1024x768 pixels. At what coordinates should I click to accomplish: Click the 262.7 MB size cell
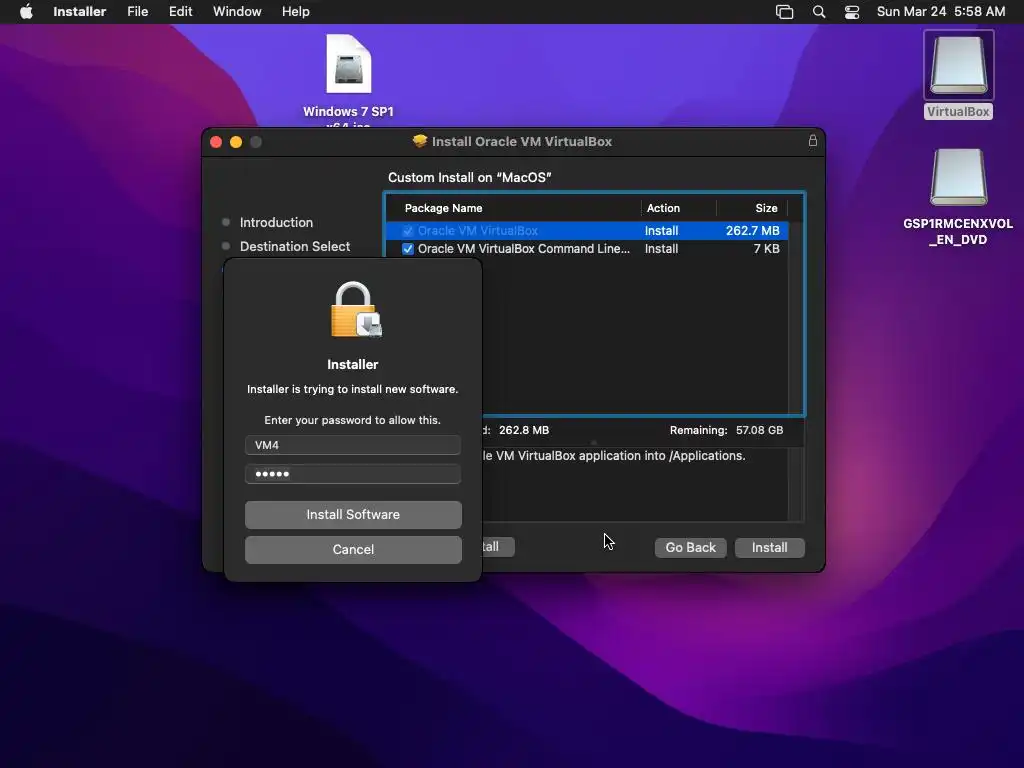752,231
